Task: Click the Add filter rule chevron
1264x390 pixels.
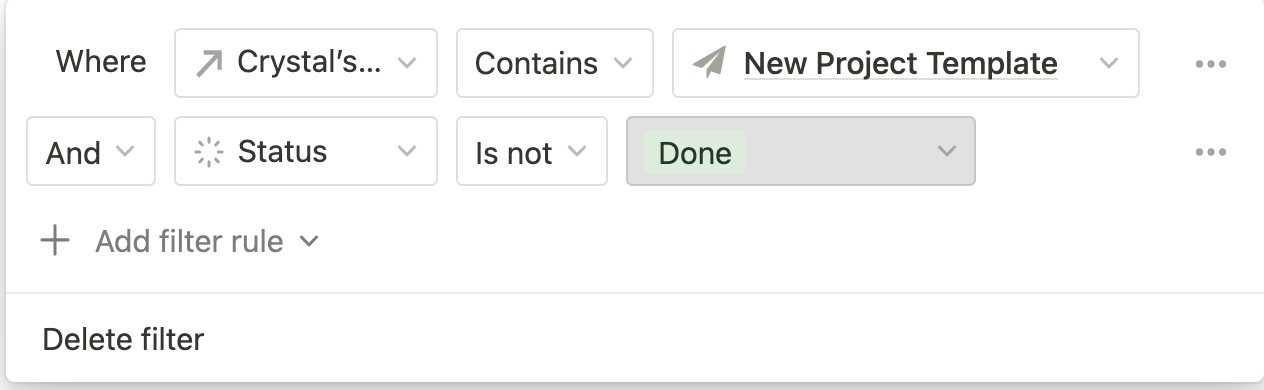Action: (x=309, y=242)
